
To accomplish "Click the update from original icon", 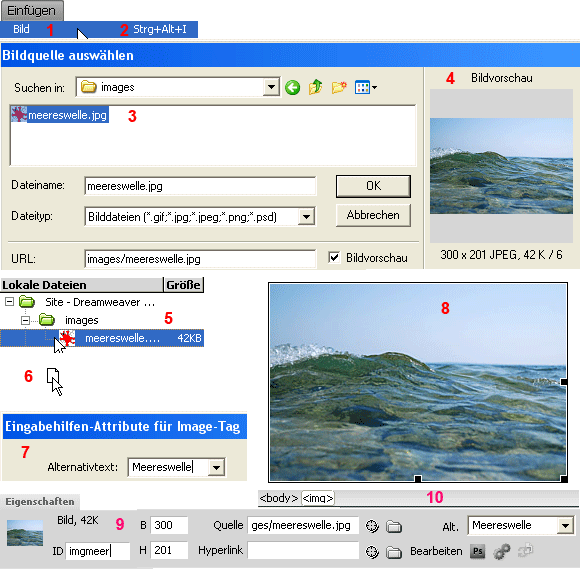I will click(526, 551).
